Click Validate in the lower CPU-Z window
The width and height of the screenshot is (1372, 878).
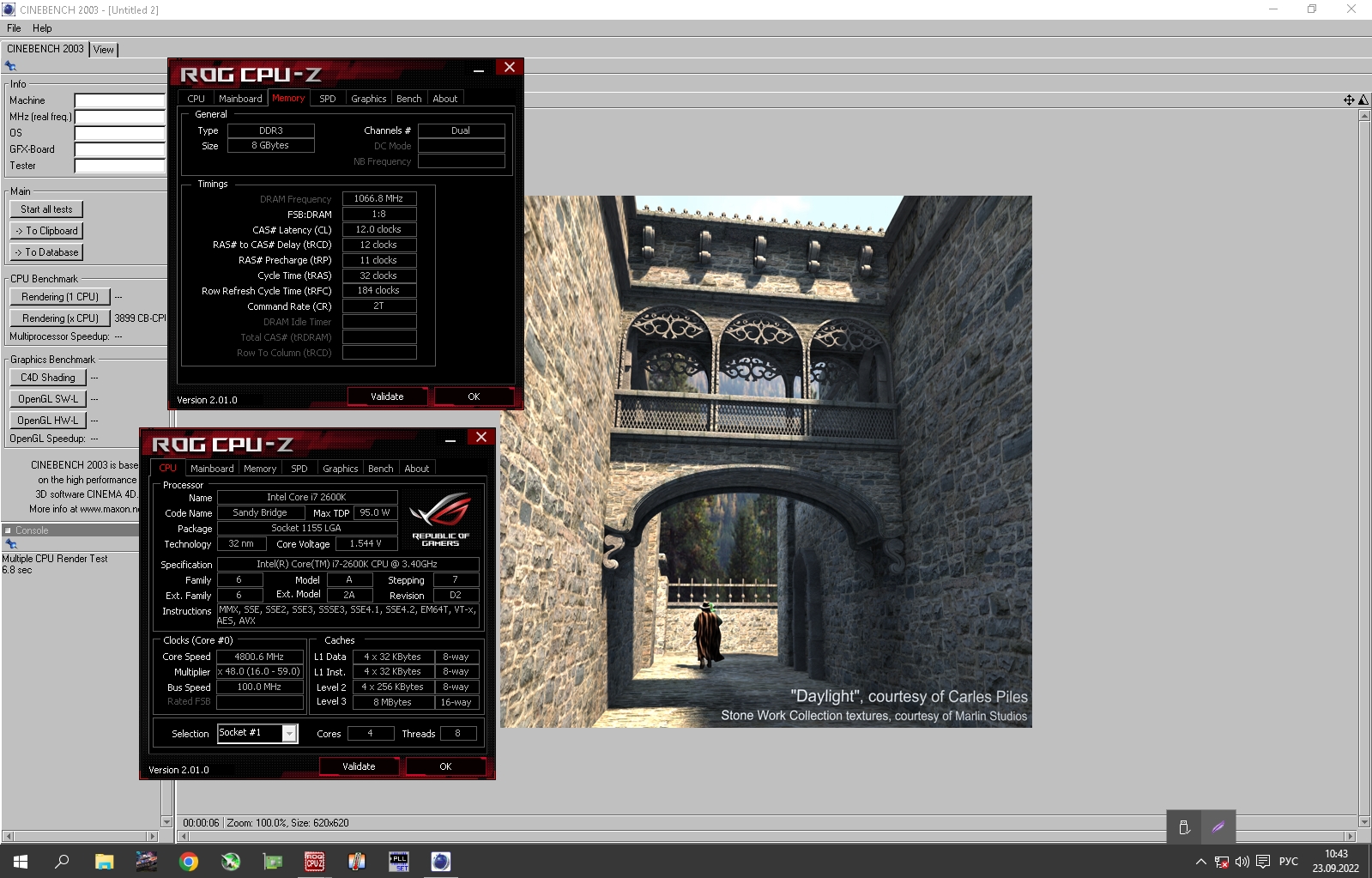pyautogui.click(x=359, y=766)
